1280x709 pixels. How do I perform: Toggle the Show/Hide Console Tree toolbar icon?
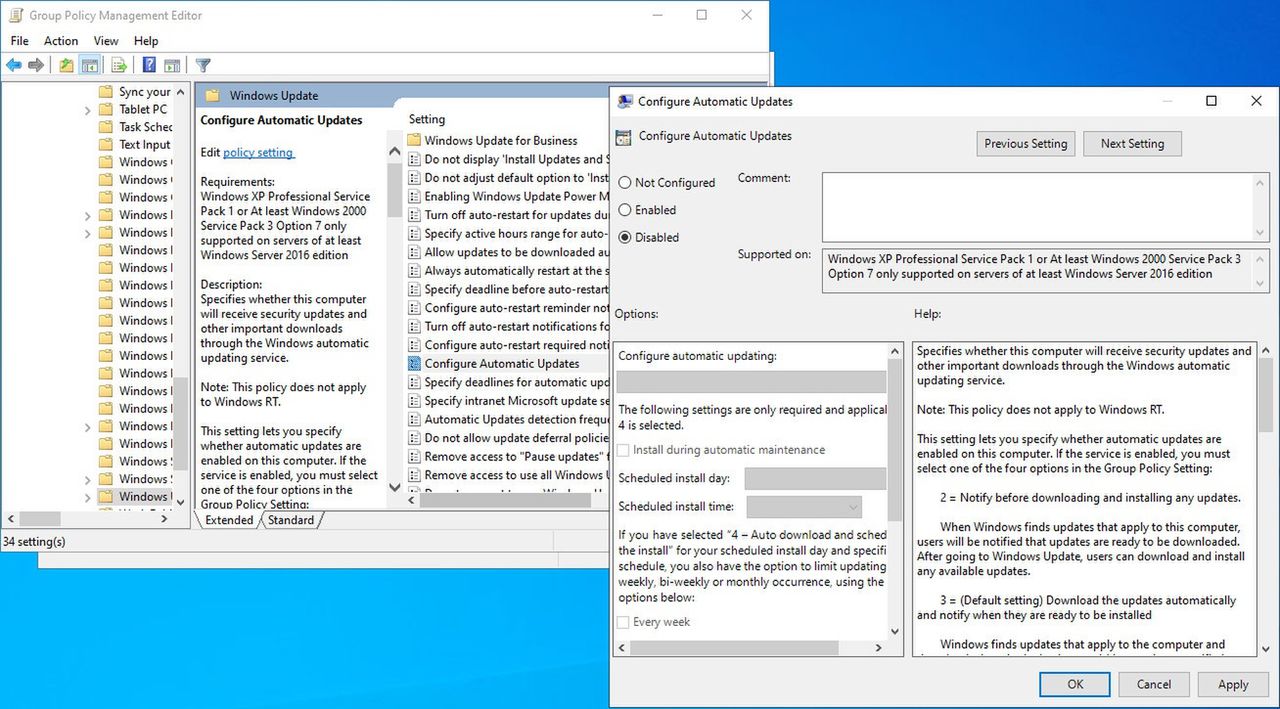(90, 65)
